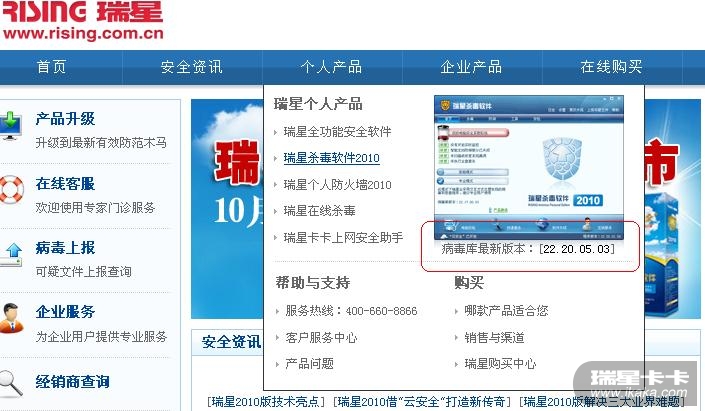Click the 病毒上报 upload arrow icon

click(12, 255)
